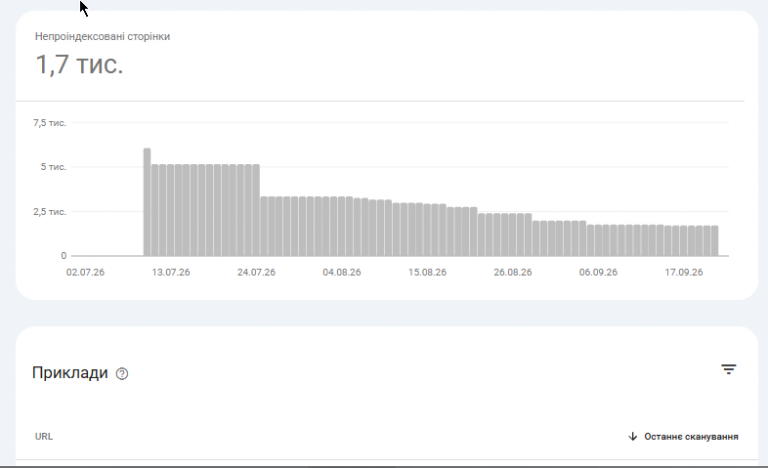Click the 13.07.26 date axis label
This screenshot has width=768, height=468.
[171, 272]
